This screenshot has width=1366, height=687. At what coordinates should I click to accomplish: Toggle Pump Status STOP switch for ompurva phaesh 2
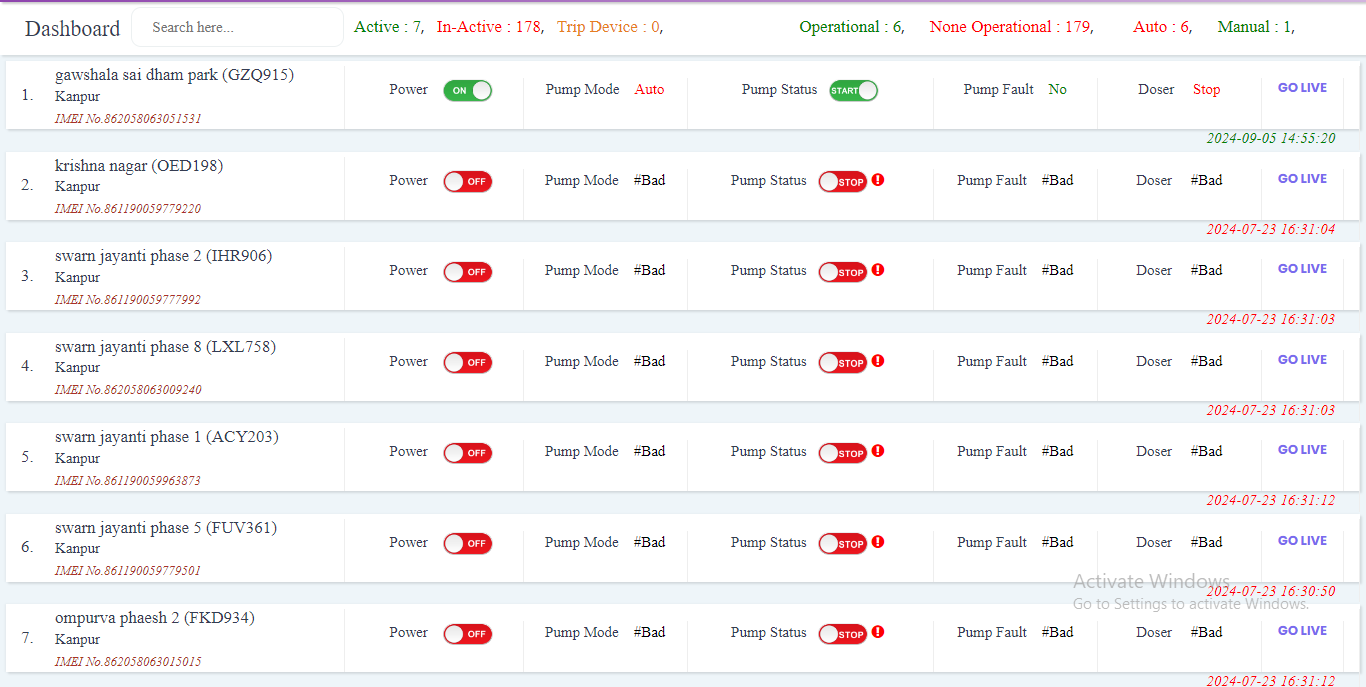(x=842, y=634)
